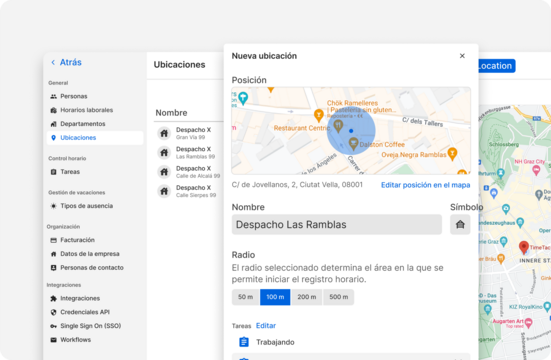
Task: Click the Trabajando task icon
Action: coord(244,342)
